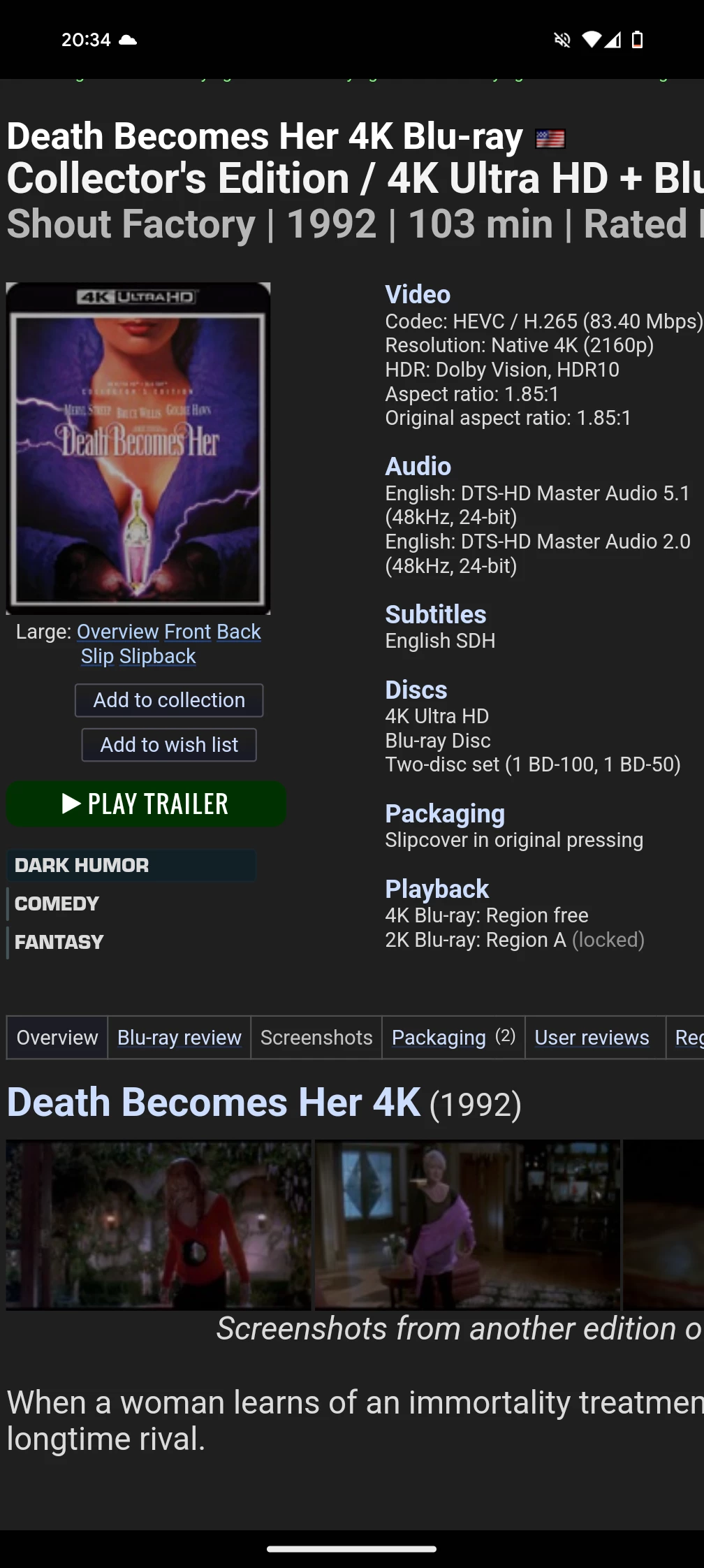Open the 4K Ultra HD cover thumbnail
Image resolution: width=704 pixels, height=1568 pixels.
click(138, 449)
